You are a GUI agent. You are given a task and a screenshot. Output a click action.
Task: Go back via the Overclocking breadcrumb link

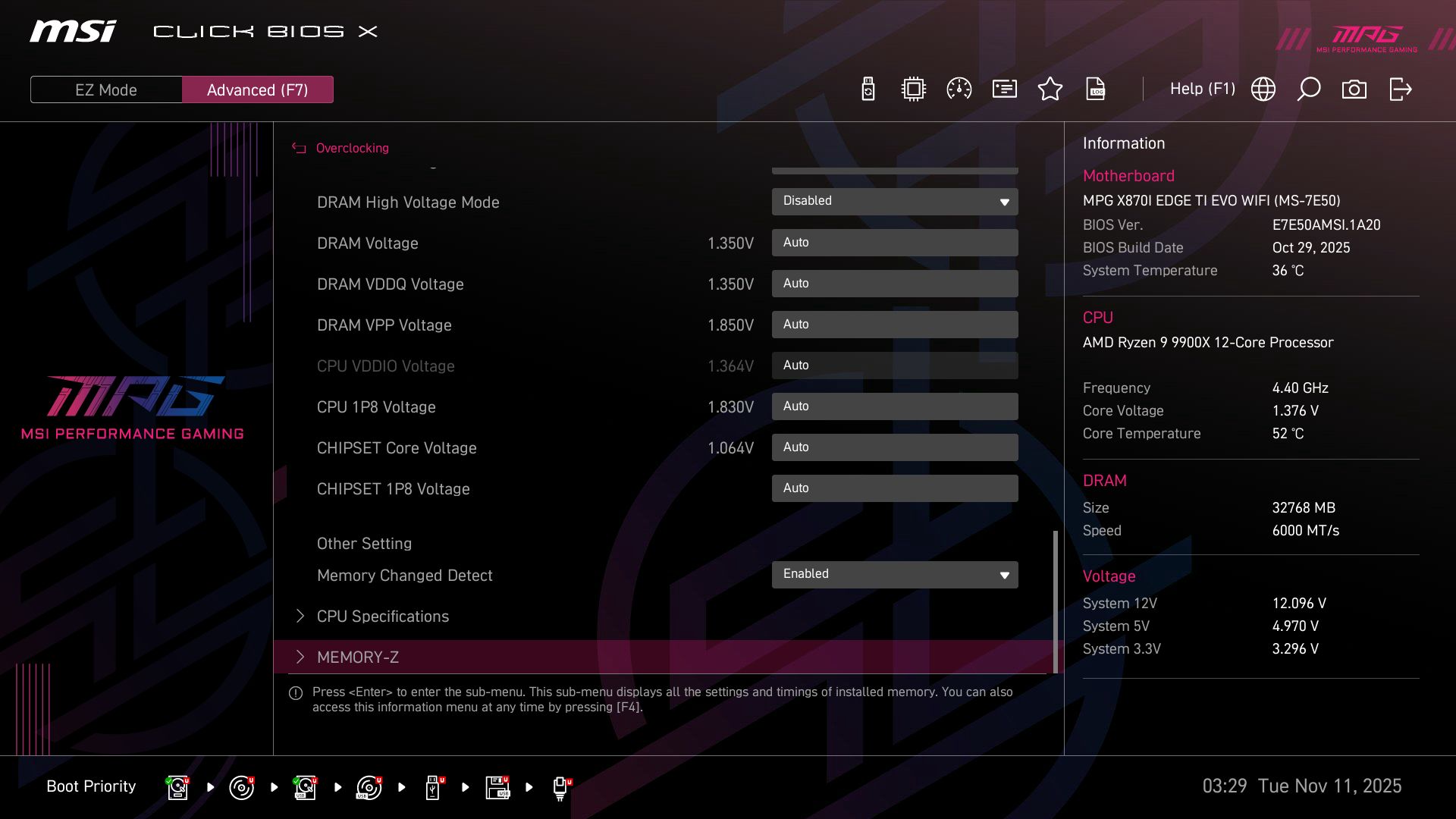pyautogui.click(x=352, y=148)
